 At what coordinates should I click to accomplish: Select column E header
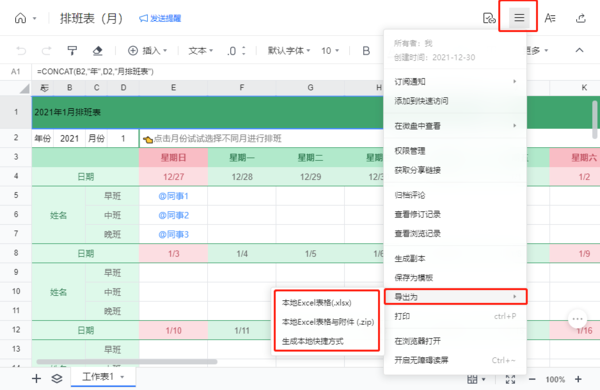[x=173, y=88]
